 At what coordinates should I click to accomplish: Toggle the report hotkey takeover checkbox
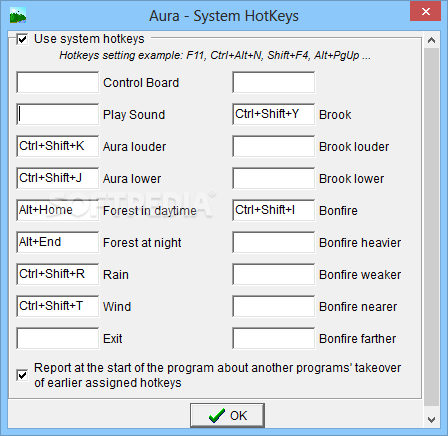coord(22,375)
